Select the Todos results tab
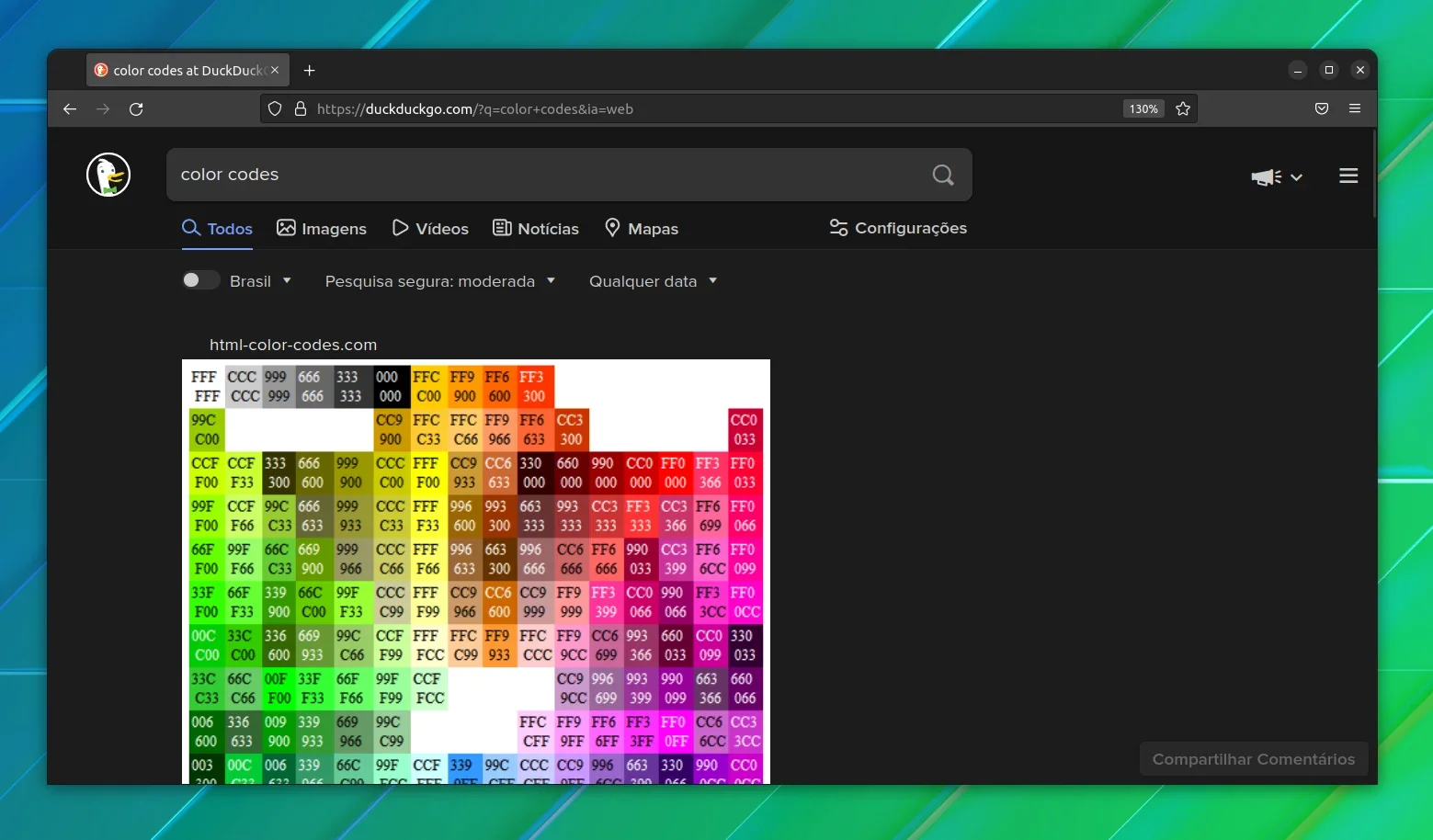 coord(217,228)
